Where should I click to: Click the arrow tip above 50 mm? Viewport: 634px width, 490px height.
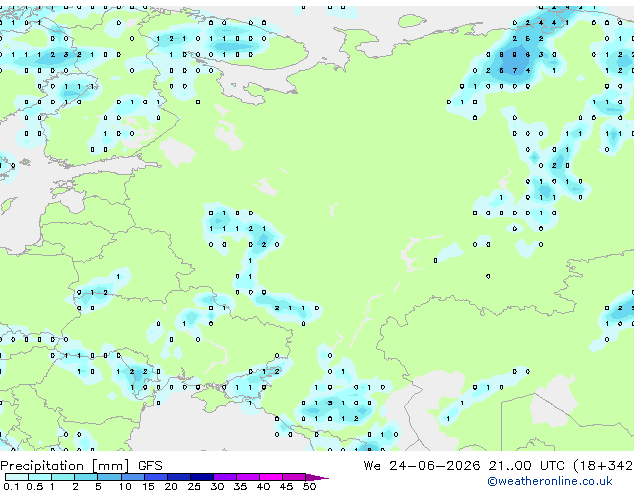coord(317,477)
